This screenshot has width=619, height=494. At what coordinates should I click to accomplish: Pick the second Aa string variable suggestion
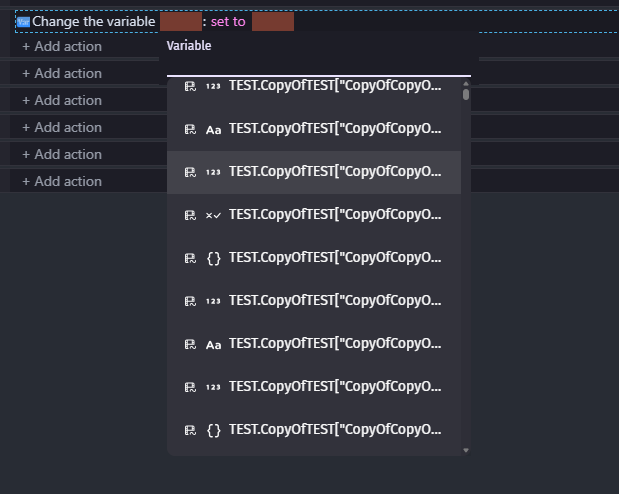coord(314,344)
